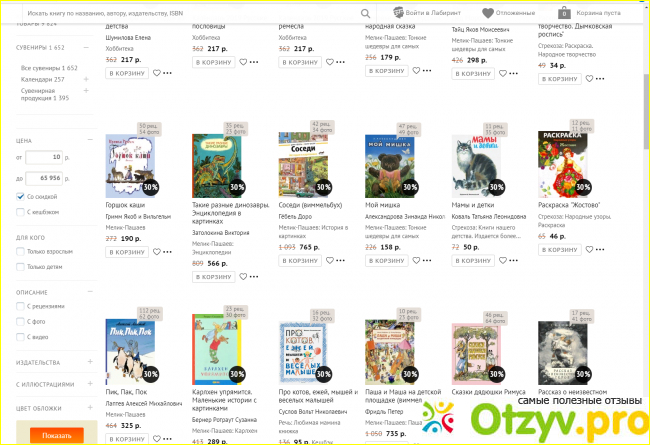650x445 pixels.
Task: Open three-dots menu under 'Мамы и детки'
Action: tap(513, 261)
